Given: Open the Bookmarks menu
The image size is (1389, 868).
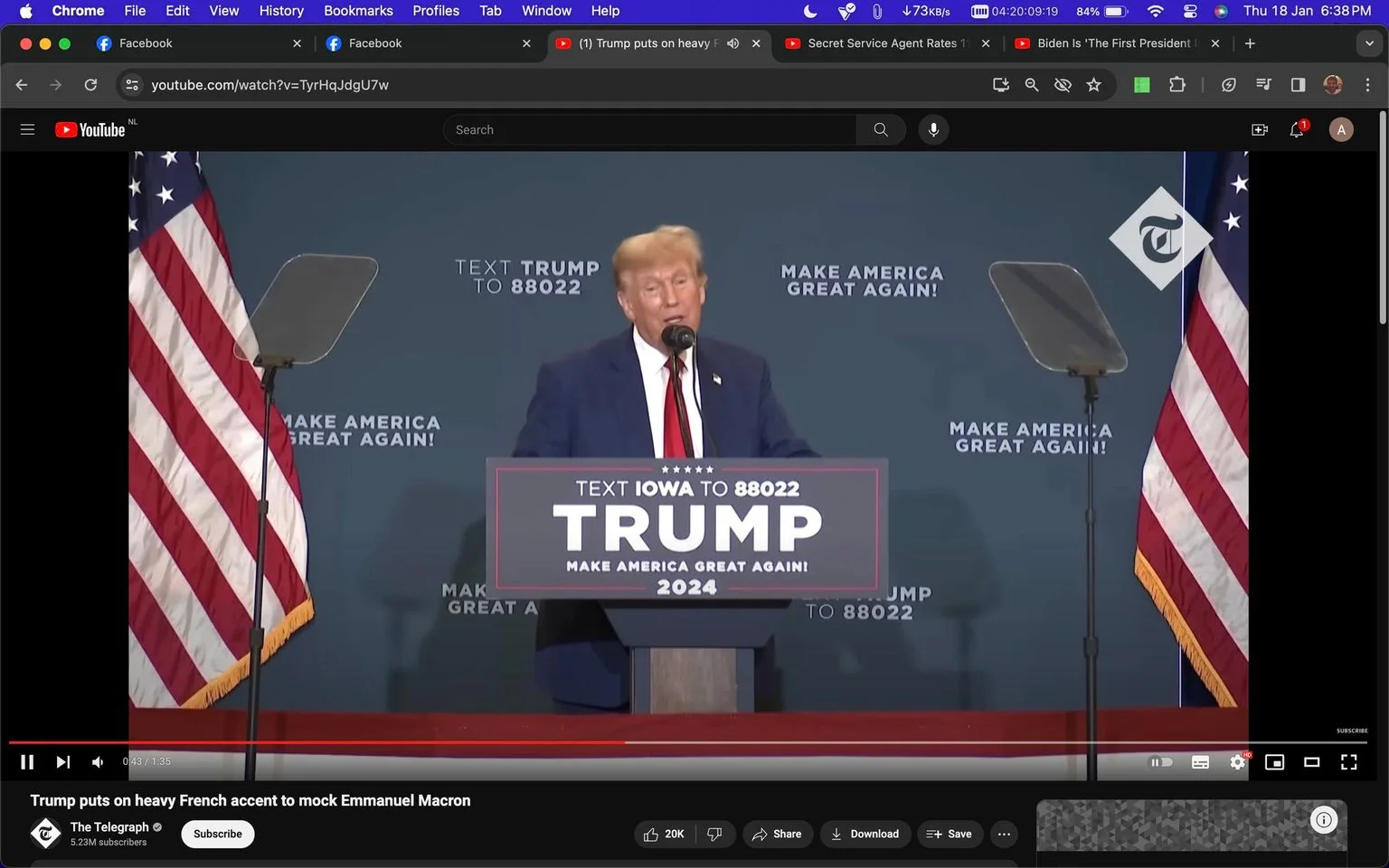Looking at the screenshot, I should pyautogui.click(x=358, y=11).
